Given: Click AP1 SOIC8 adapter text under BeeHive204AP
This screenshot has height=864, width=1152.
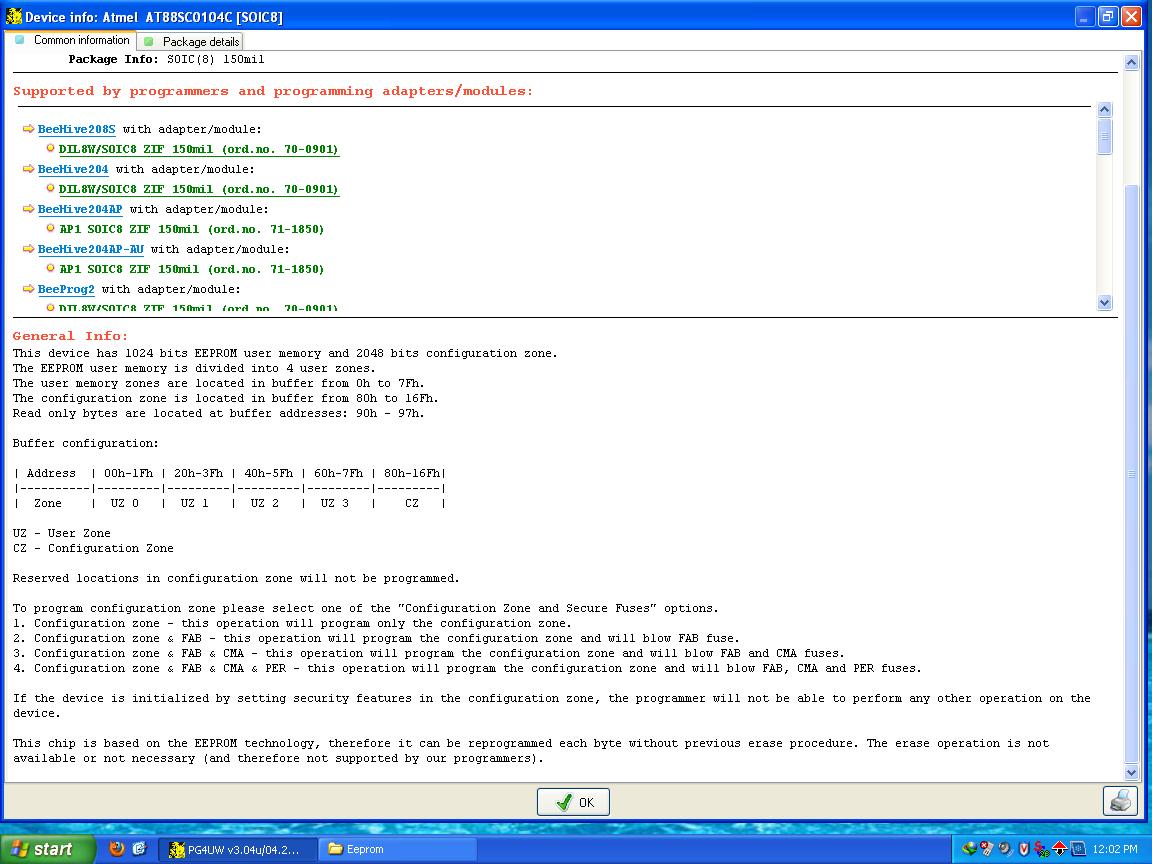Looking at the screenshot, I should point(191,229).
